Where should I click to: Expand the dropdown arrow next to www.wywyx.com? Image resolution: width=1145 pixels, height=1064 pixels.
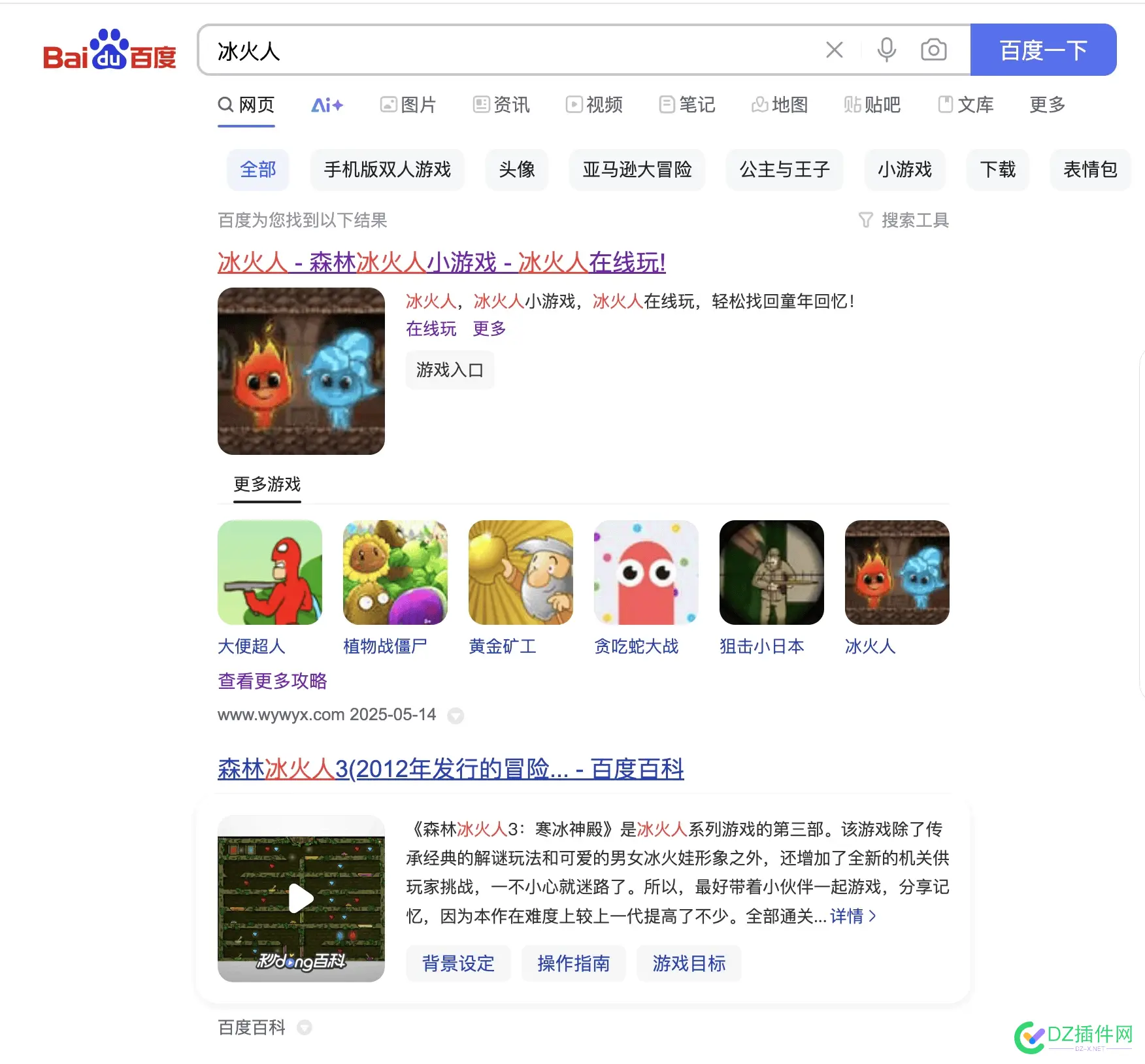456,716
